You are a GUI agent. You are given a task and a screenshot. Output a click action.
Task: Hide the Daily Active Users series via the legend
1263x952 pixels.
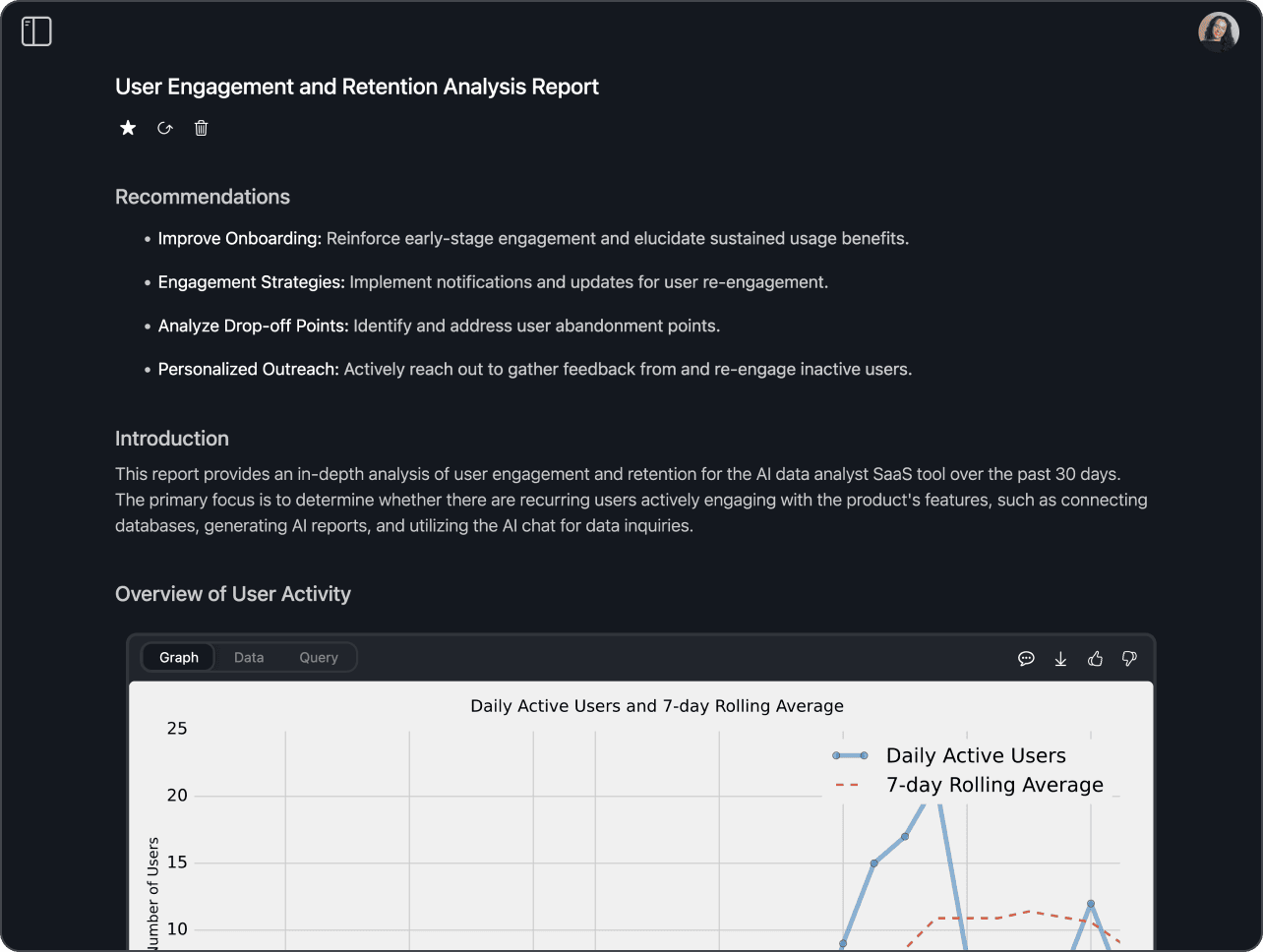[976, 755]
